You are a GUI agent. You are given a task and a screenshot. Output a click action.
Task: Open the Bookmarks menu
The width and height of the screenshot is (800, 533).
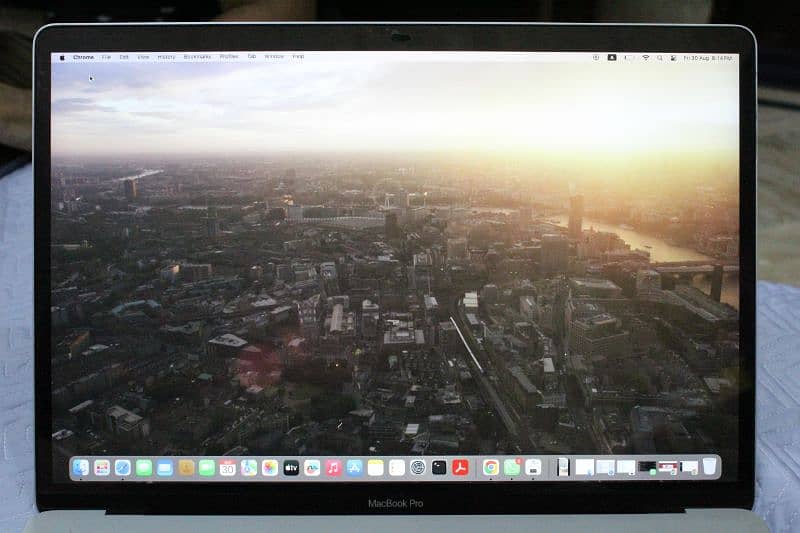[197, 57]
